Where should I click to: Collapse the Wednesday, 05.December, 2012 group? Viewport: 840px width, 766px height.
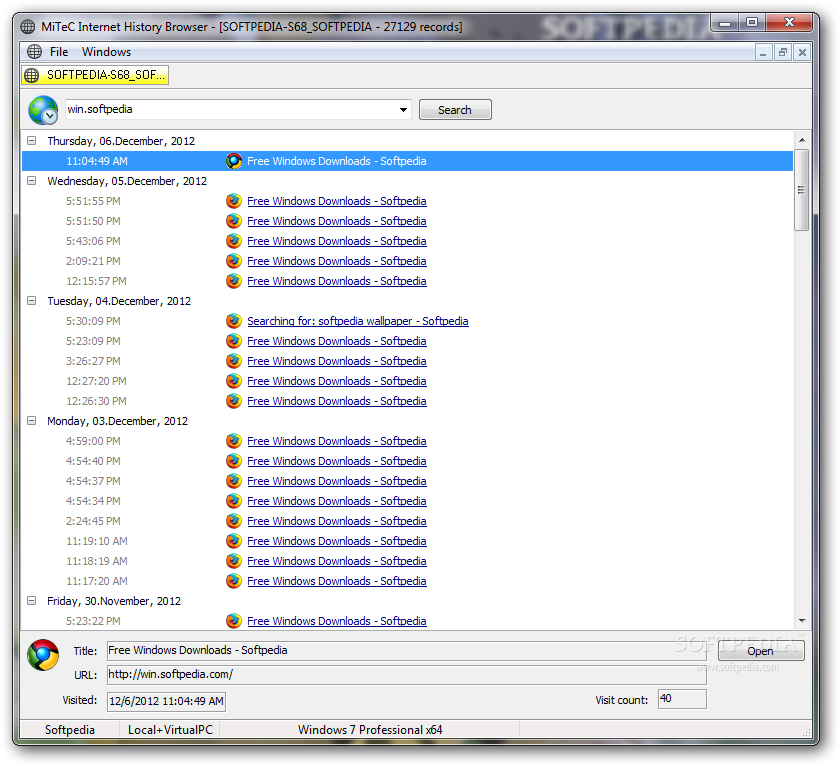(x=32, y=181)
